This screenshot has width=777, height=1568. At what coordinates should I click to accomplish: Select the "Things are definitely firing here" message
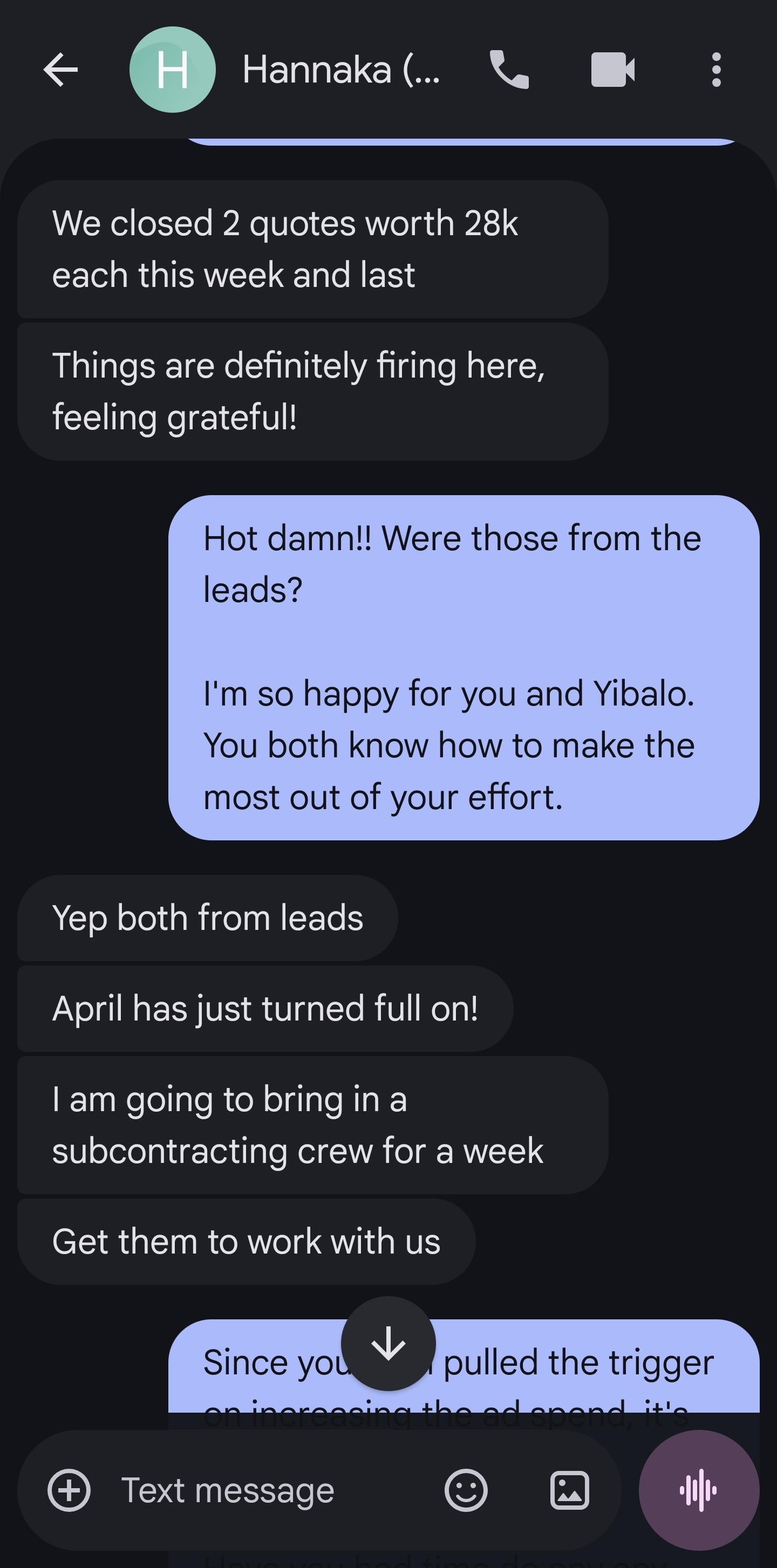[x=313, y=392]
